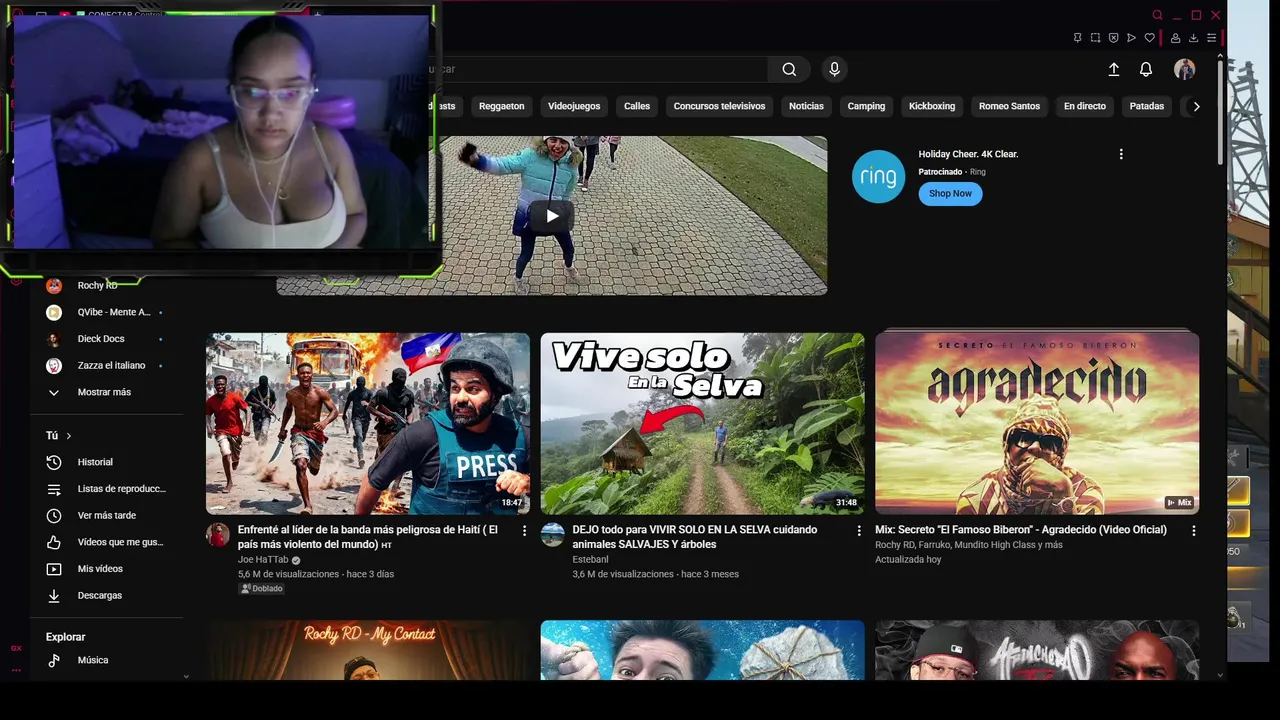Select the Videojuegos chip

(574, 106)
